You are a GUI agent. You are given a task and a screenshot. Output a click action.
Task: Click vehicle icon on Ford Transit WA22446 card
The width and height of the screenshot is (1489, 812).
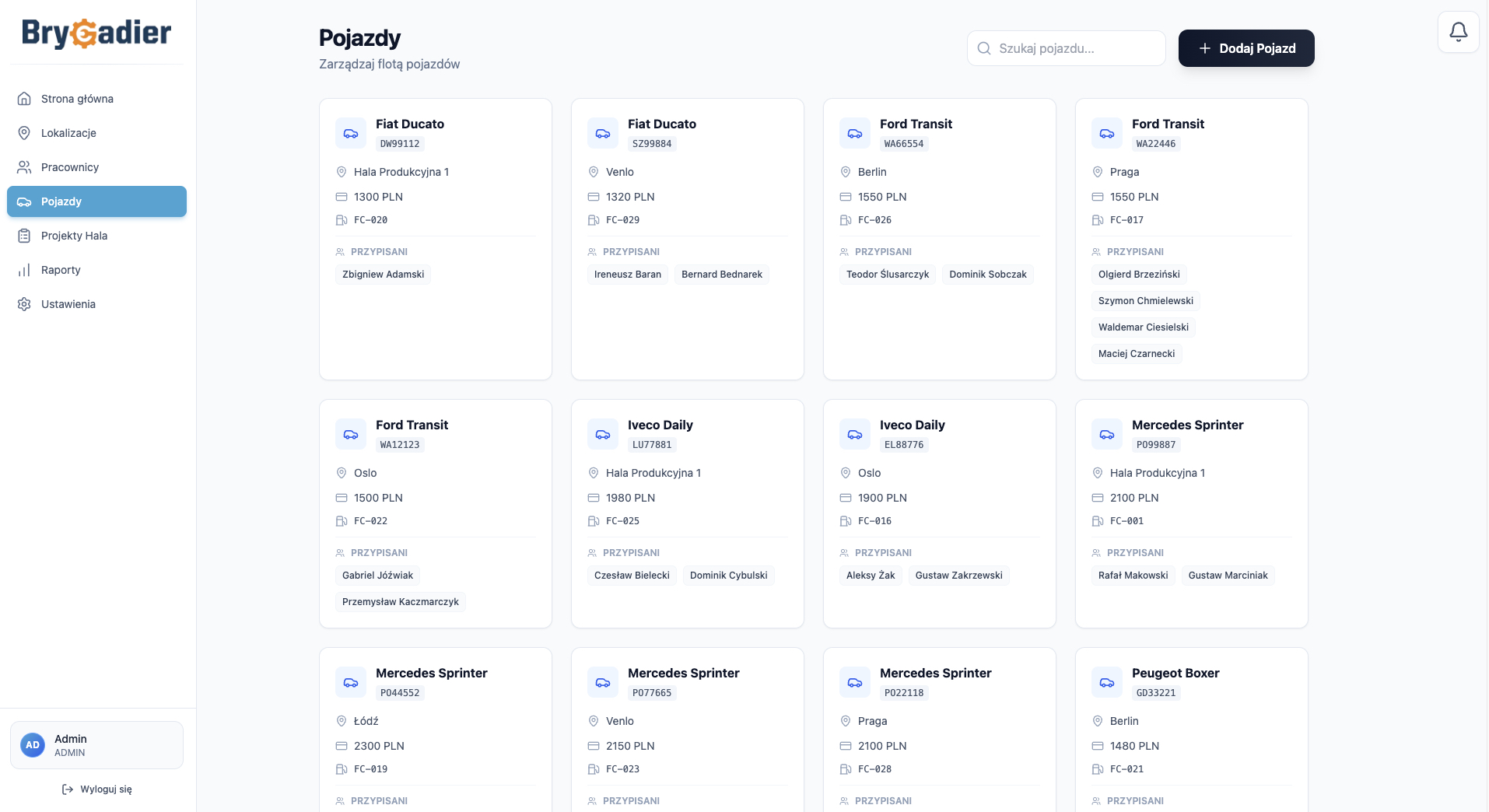click(x=1107, y=133)
